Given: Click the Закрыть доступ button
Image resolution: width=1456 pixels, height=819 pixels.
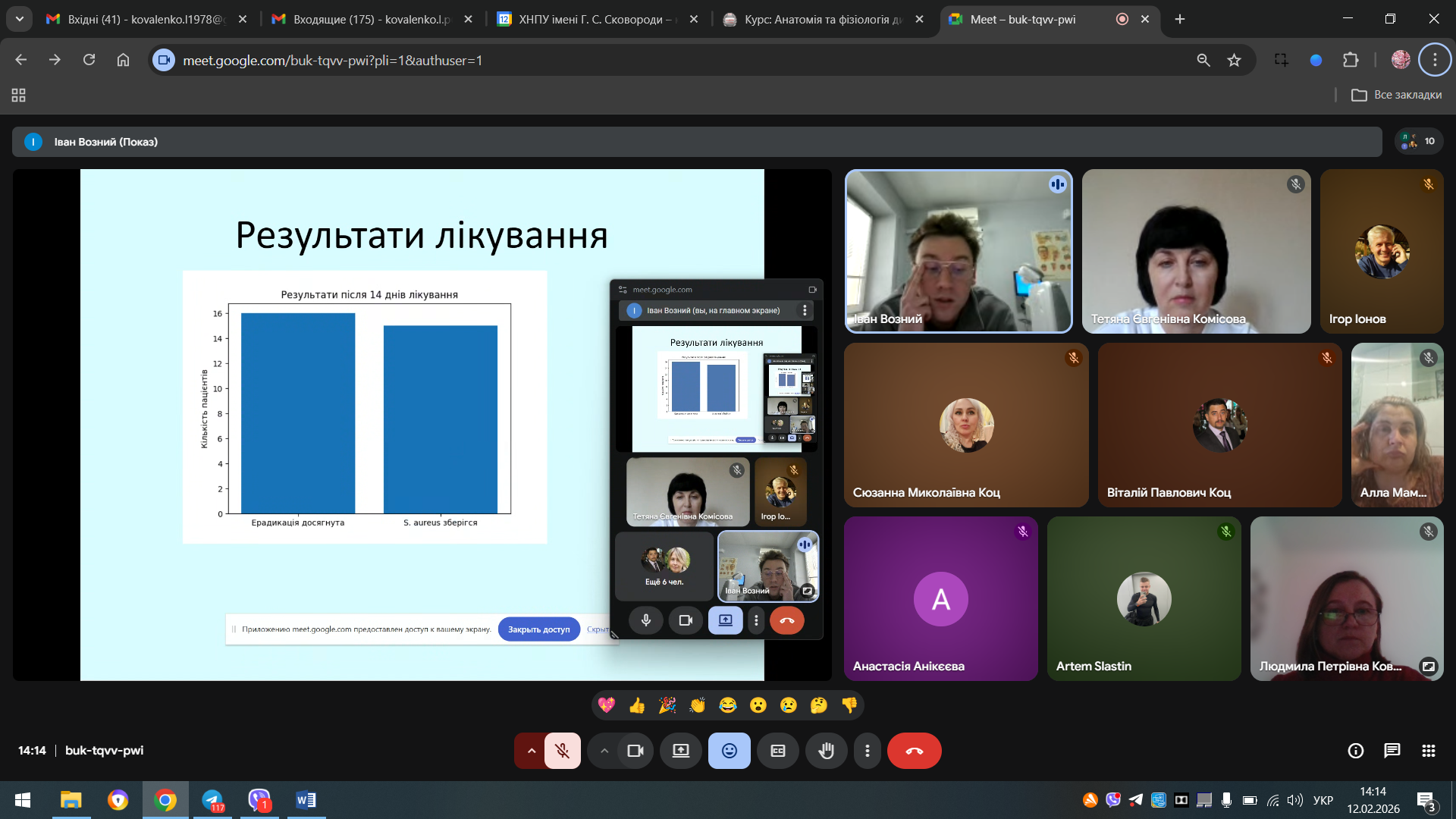Looking at the screenshot, I should pyautogui.click(x=538, y=629).
